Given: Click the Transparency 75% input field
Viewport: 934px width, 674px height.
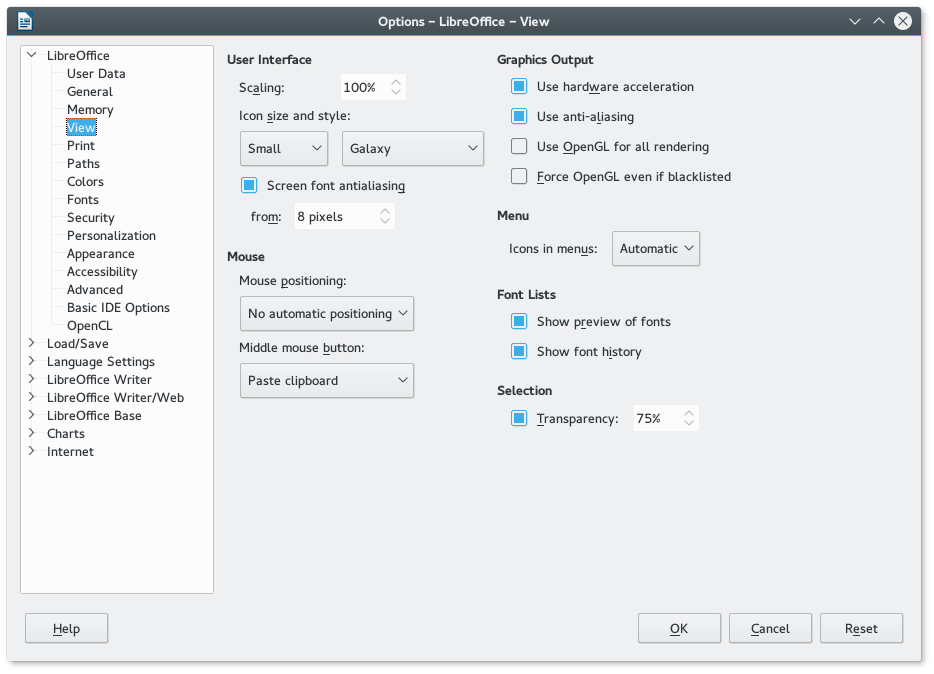Looking at the screenshot, I should [x=657, y=419].
